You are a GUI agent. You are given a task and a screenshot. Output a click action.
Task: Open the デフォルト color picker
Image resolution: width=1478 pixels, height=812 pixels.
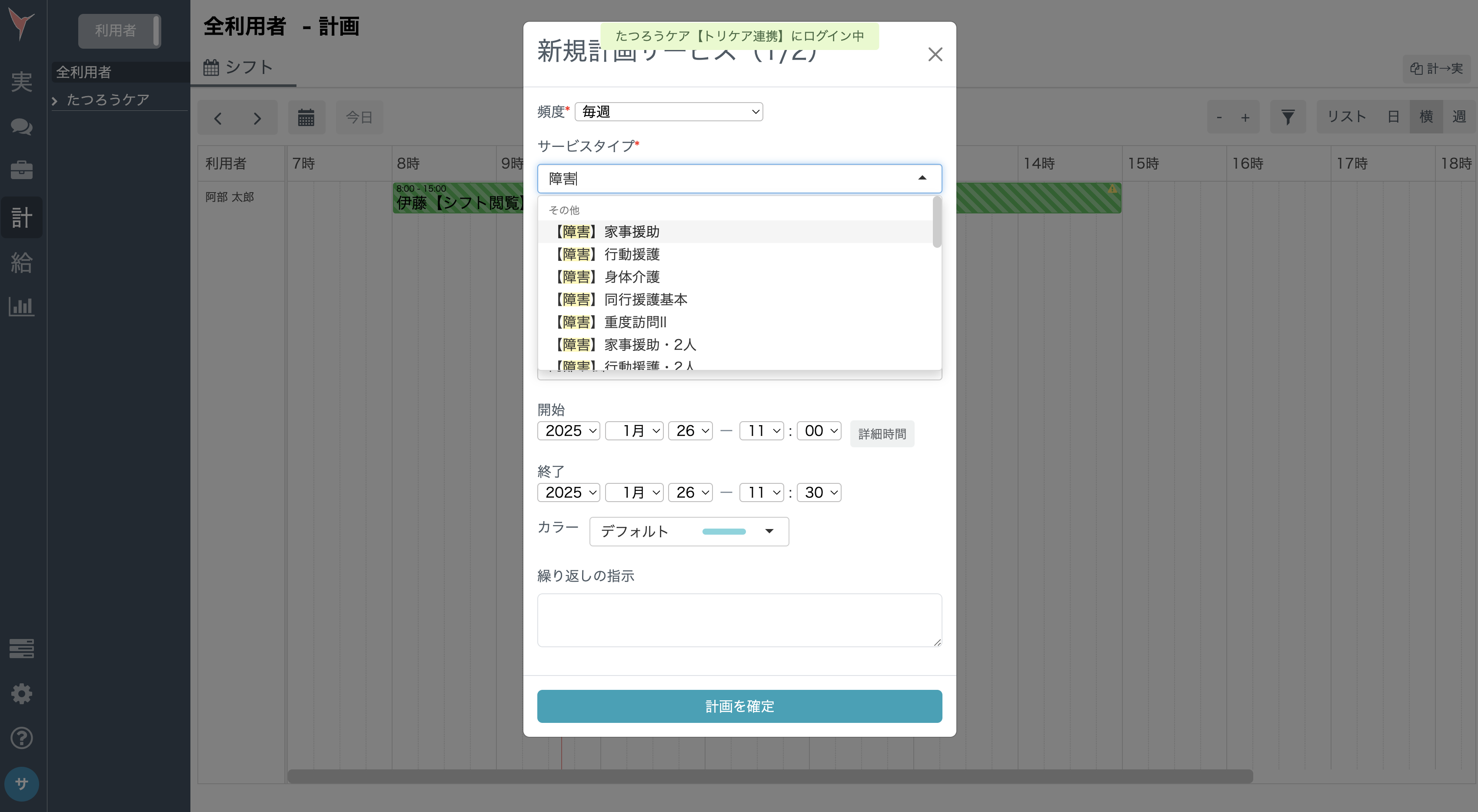[689, 531]
